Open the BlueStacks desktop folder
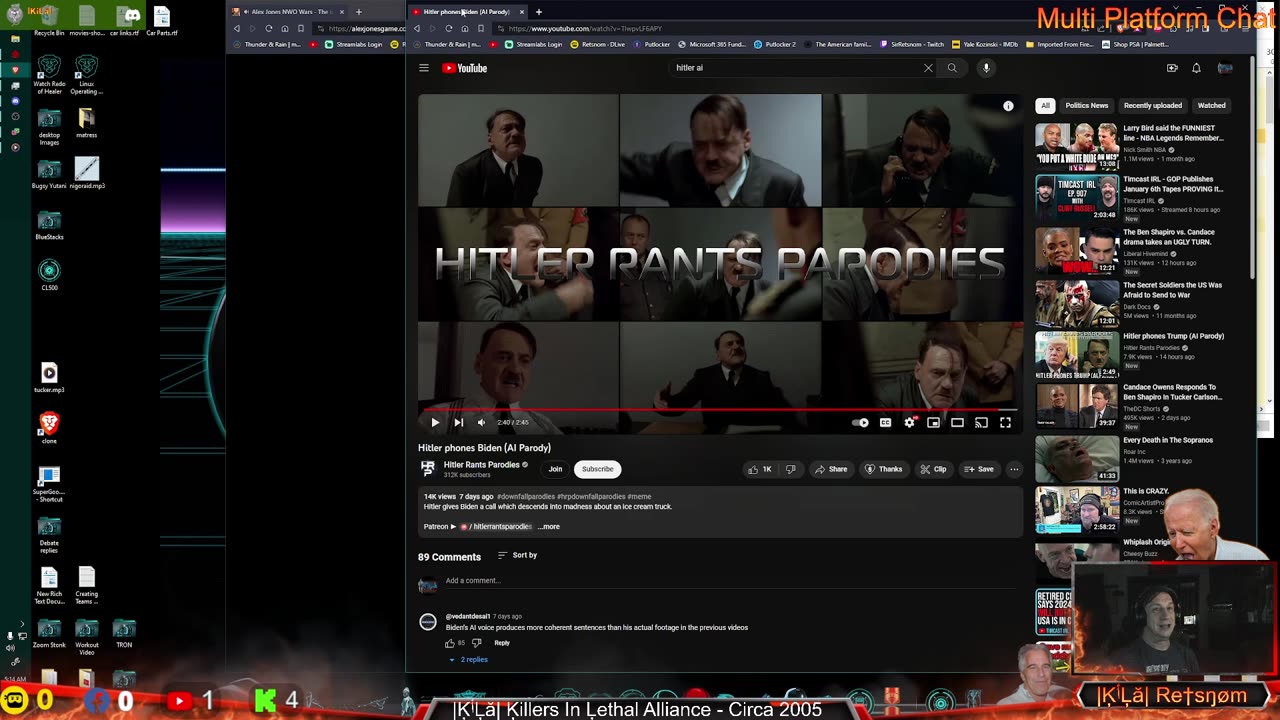Viewport: 1280px width, 720px height. [49, 225]
